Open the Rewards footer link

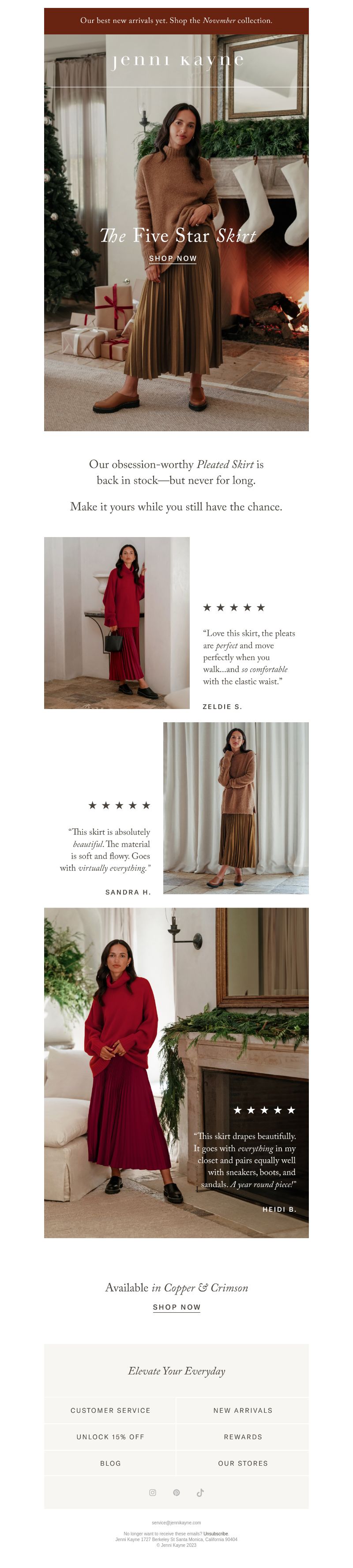pyautogui.click(x=243, y=1437)
